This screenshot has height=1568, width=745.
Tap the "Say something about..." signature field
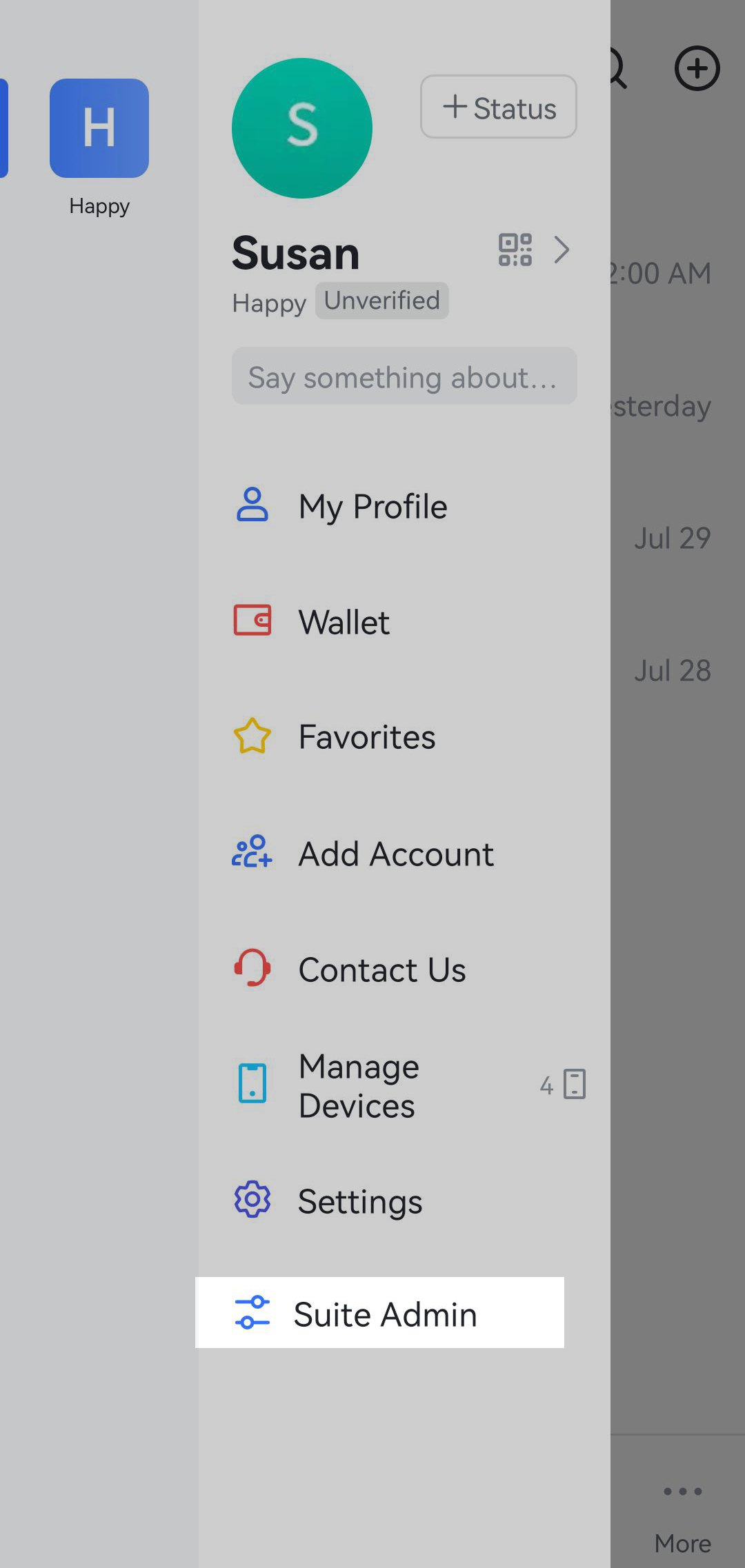404,376
